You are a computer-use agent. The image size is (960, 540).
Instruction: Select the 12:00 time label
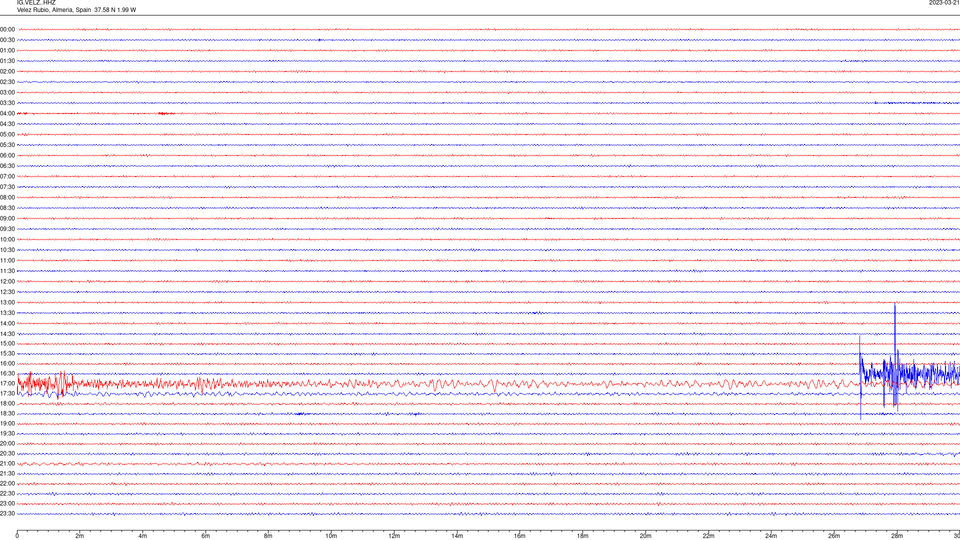[7, 282]
